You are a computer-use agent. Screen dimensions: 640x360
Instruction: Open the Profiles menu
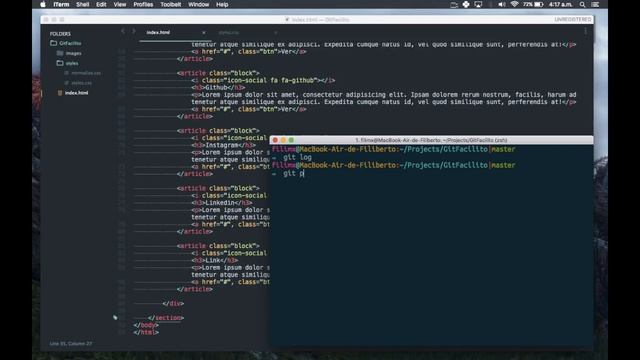(143, 4)
